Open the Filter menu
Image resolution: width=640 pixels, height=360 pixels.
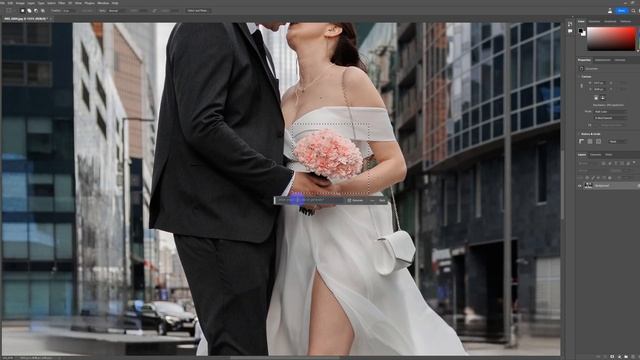[x=61, y=3]
